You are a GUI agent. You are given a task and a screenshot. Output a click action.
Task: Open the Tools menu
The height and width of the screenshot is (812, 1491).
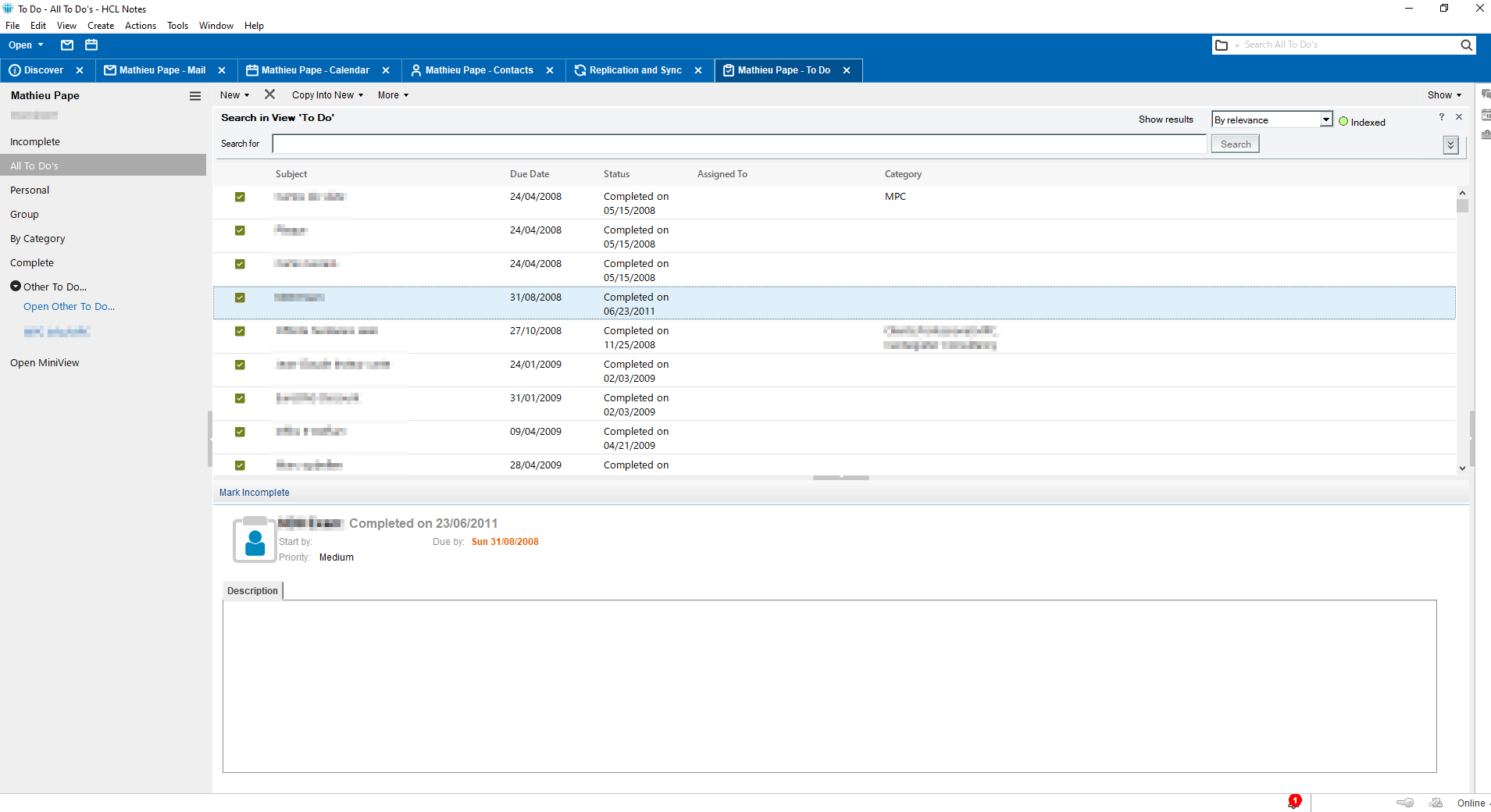[x=177, y=26]
